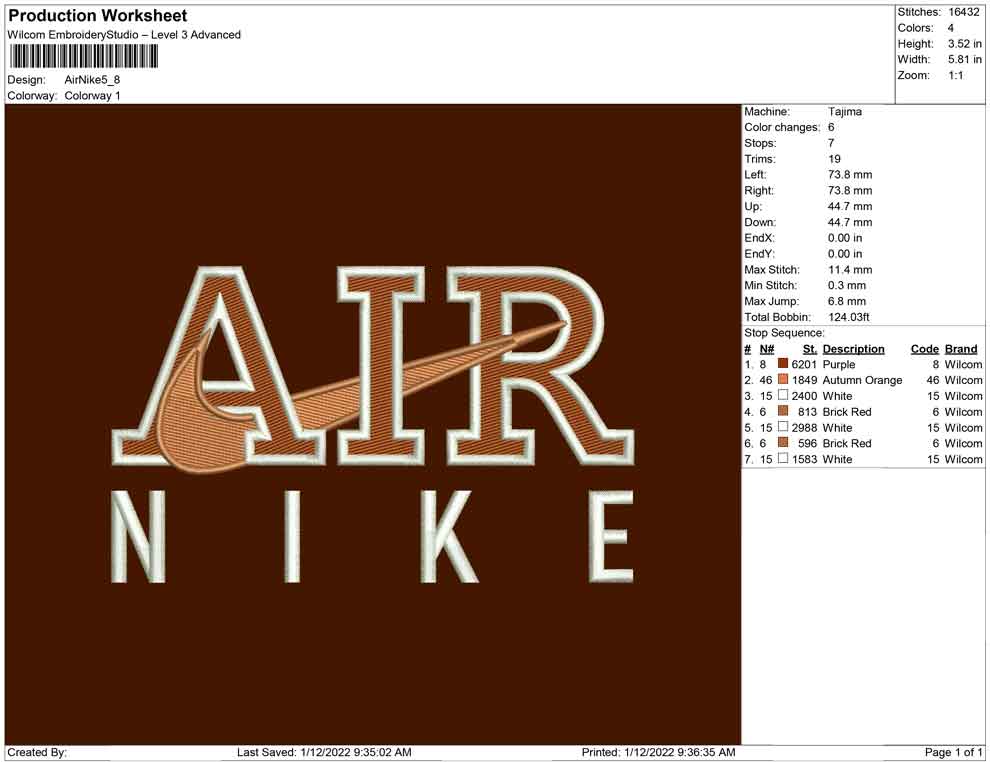The image size is (990, 762).
Task: Click the Code column header
Action: [x=924, y=349]
